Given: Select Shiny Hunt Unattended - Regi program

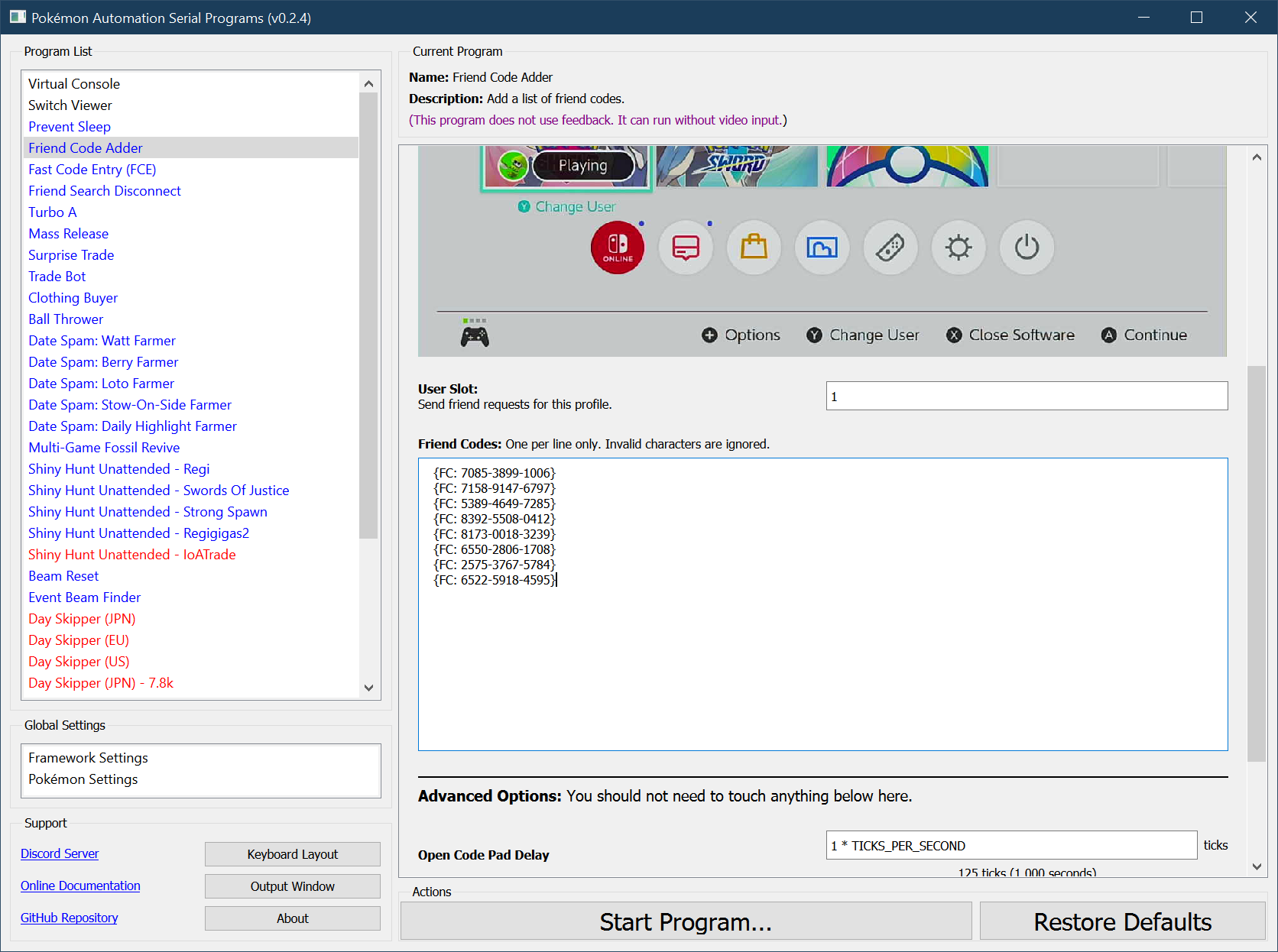Looking at the screenshot, I should pyautogui.click(x=119, y=469).
